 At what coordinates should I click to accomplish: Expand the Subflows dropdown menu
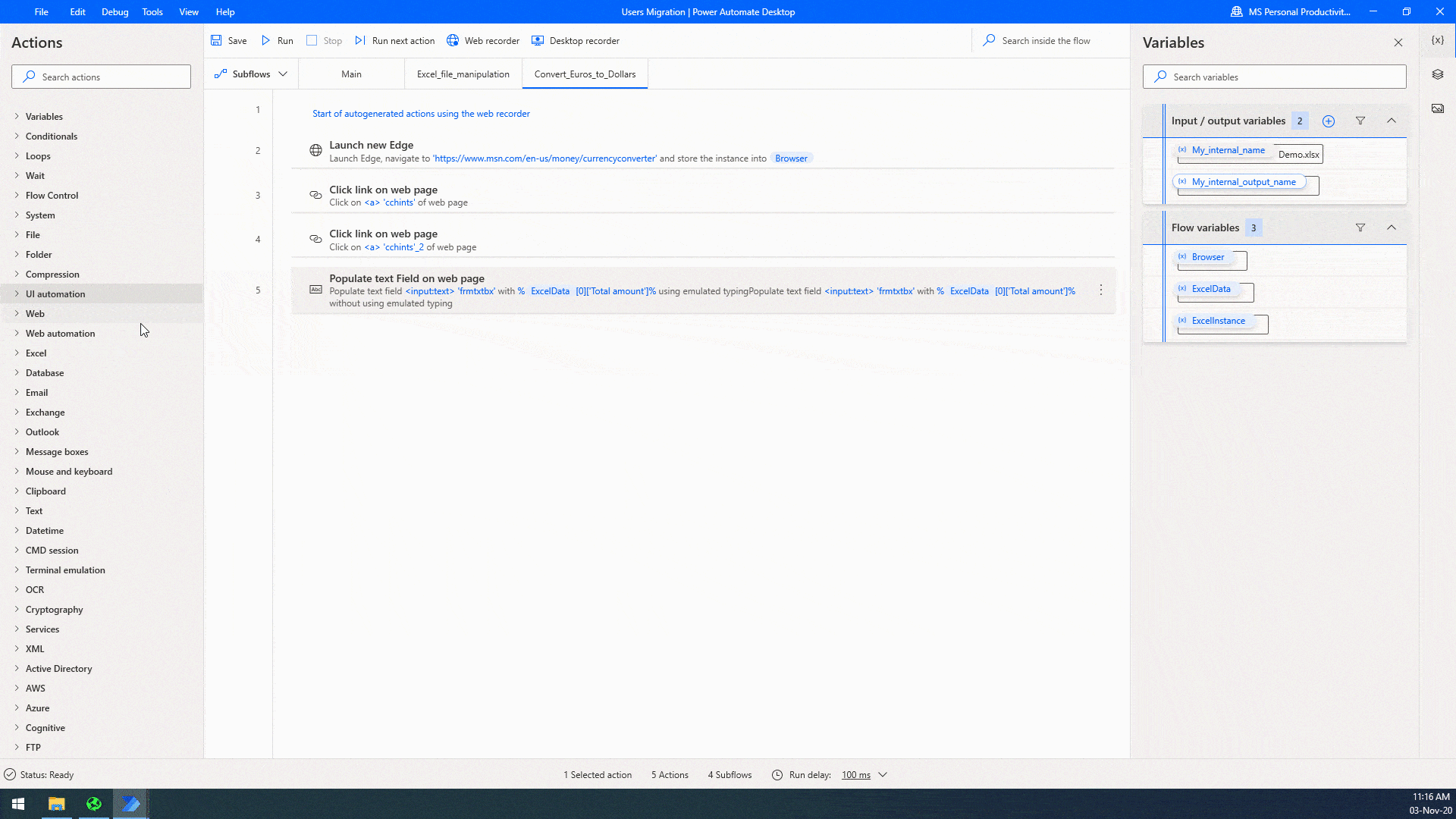(x=284, y=74)
